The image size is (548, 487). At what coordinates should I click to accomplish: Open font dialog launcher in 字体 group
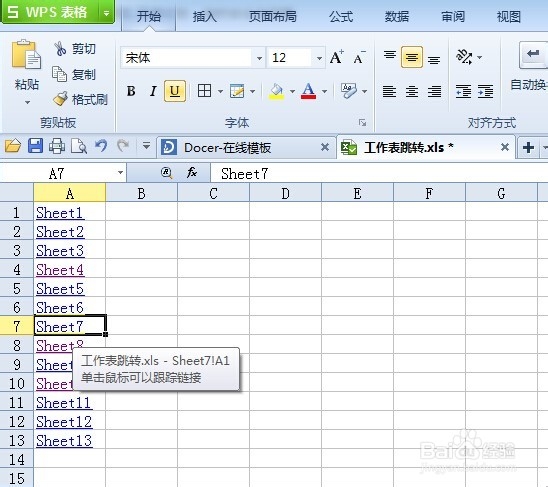362,123
